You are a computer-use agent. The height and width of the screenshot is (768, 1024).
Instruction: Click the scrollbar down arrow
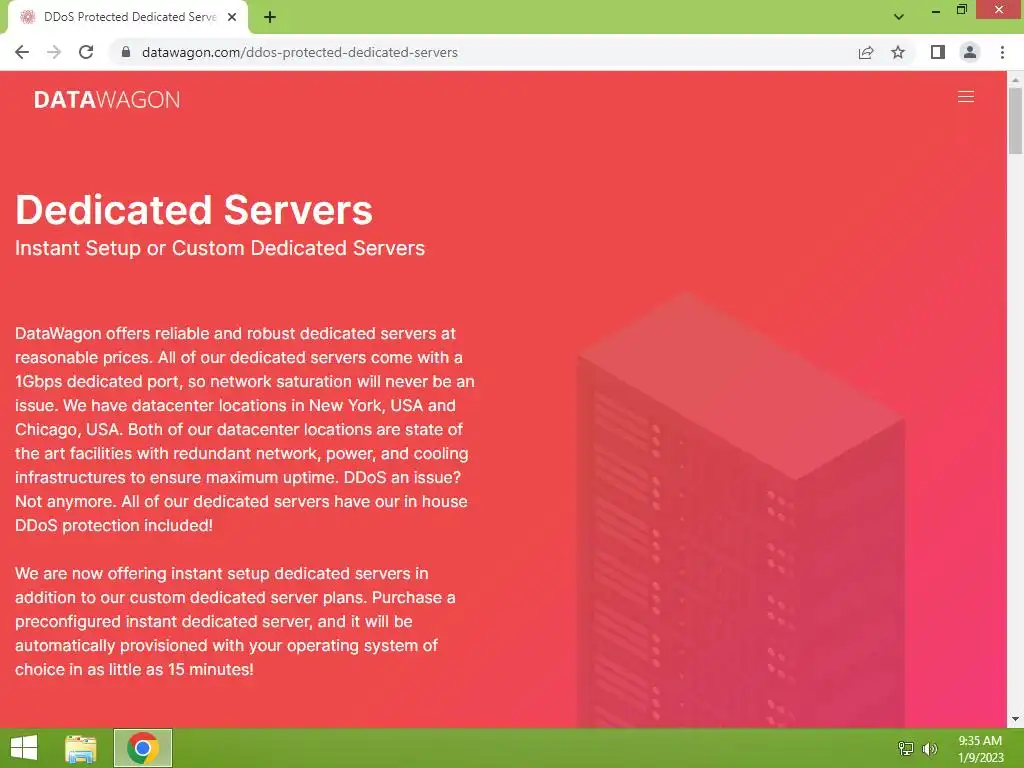1015,720
